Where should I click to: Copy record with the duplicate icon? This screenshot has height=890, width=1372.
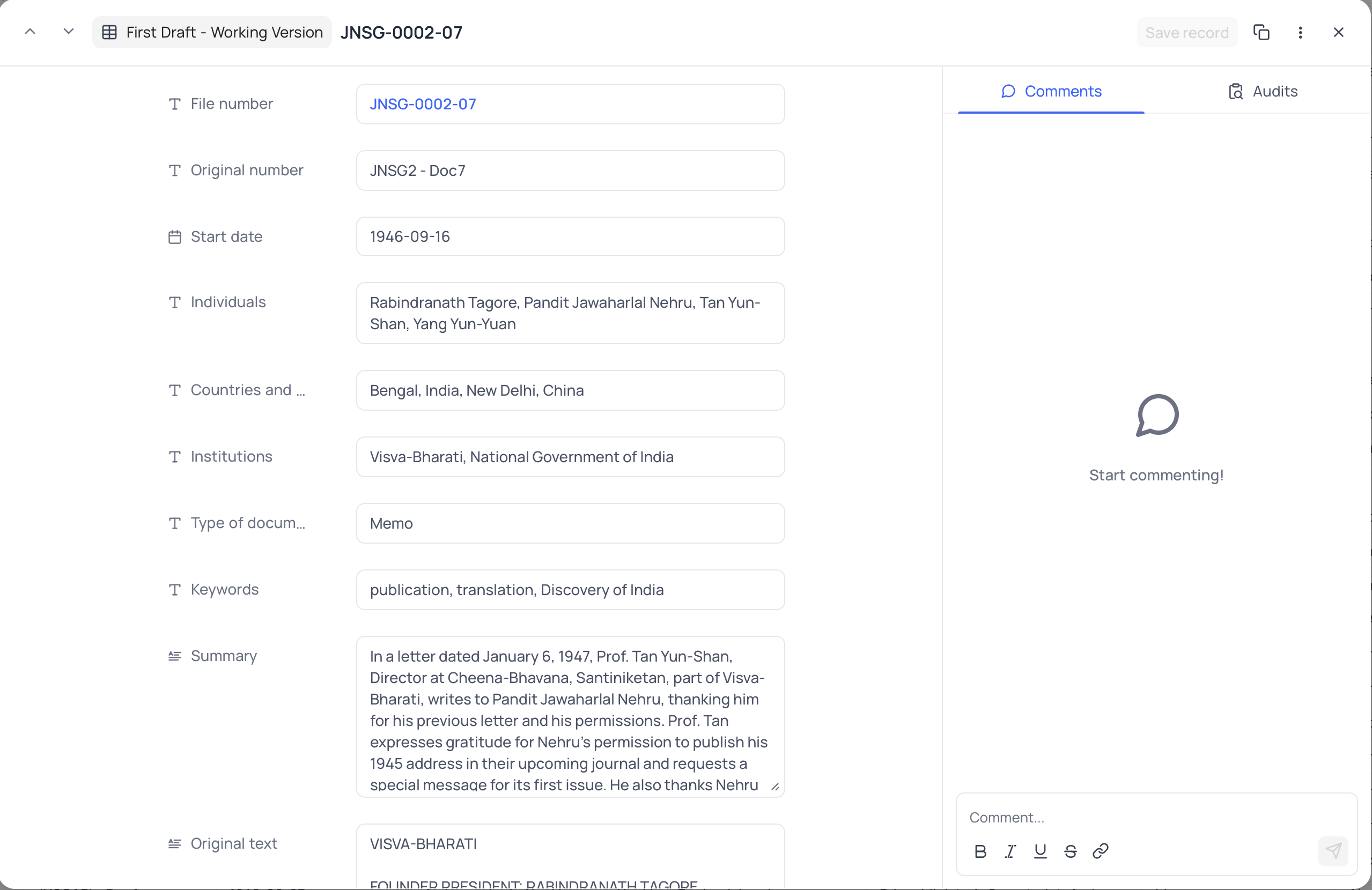click(1262, 32)
